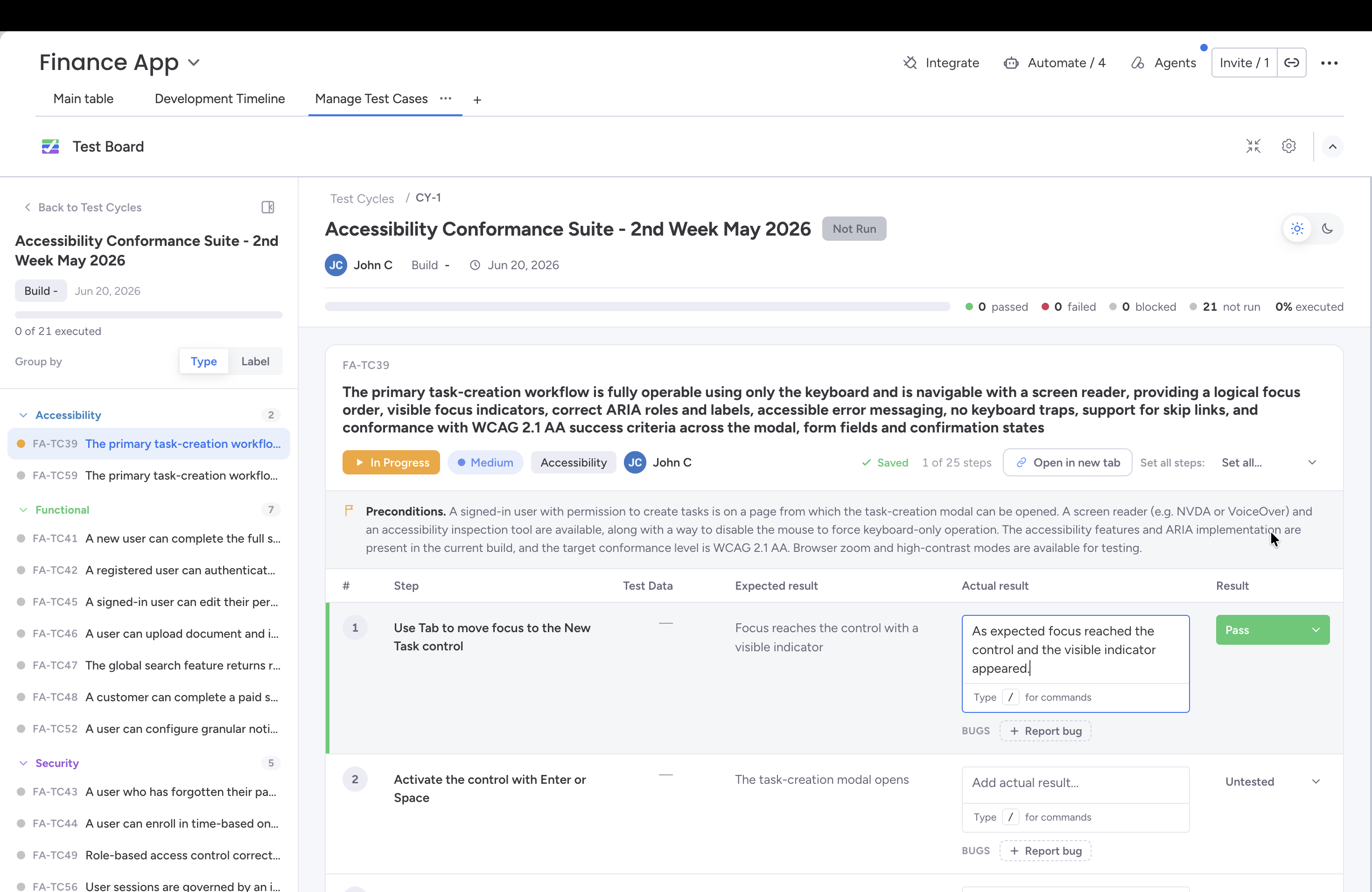Click the sidebar execution progress bar
Viewport: 1372px width, 892px height.
(149, 314)
